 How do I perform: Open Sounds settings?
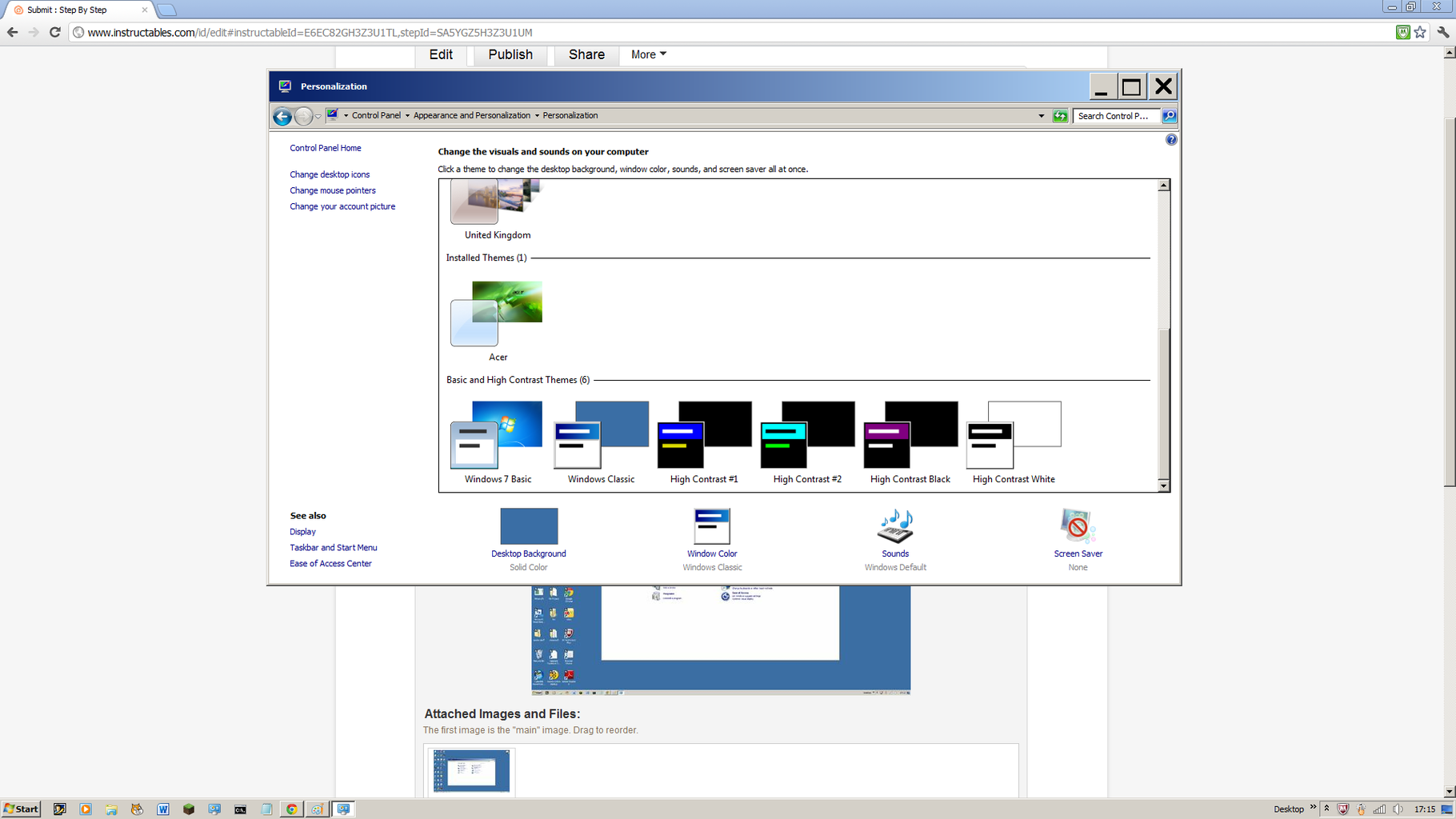(894, 536)
